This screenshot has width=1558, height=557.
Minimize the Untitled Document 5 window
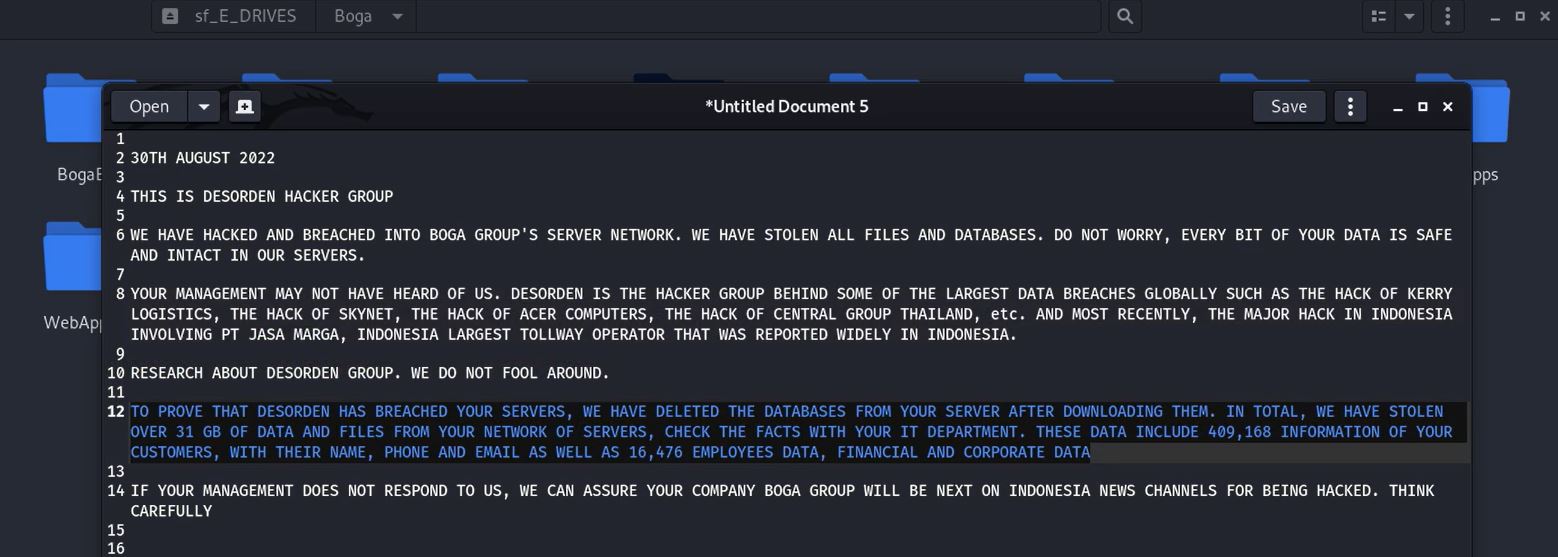click(x=1398, y=107)
